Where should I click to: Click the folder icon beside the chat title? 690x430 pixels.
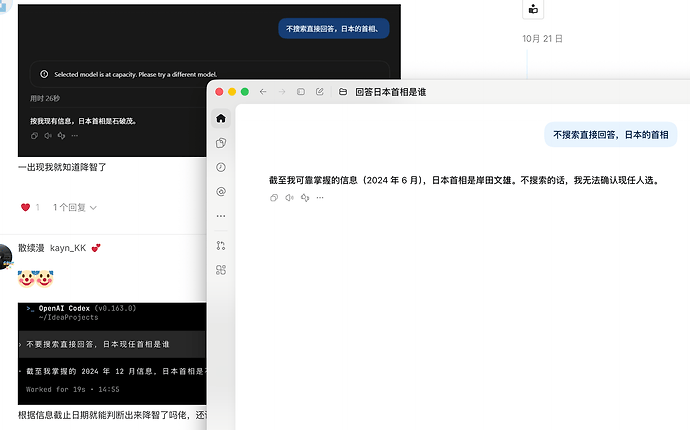pyautogui.click(x=343, y=92)
